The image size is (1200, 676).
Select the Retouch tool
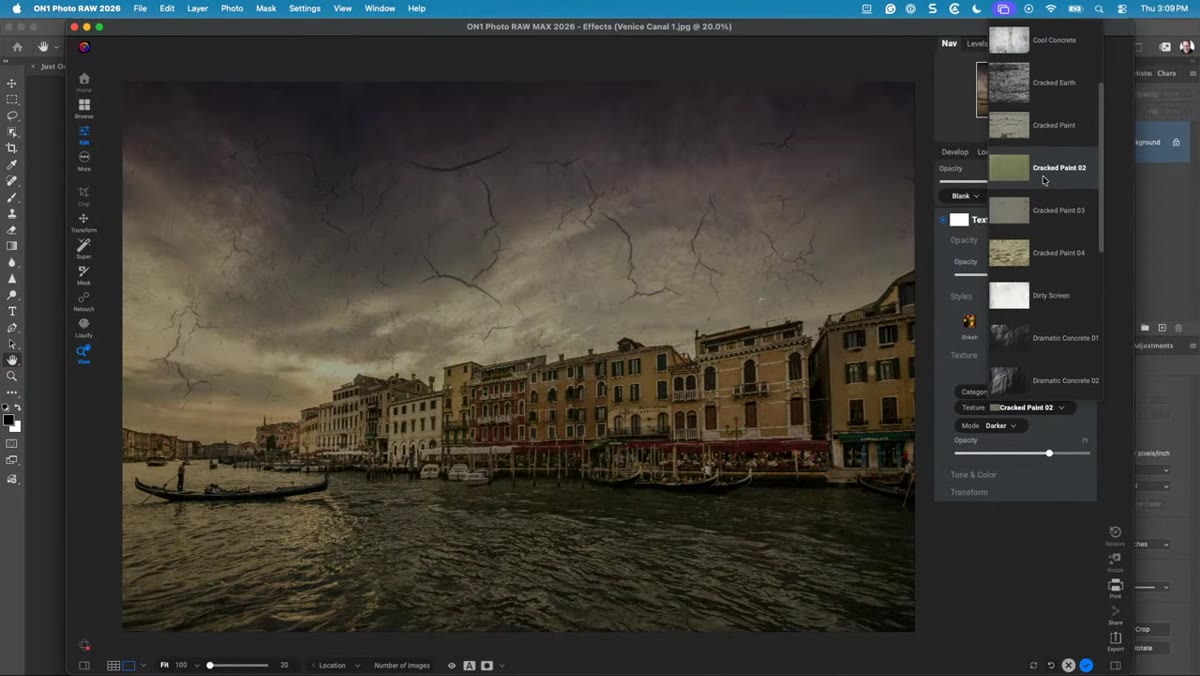coord(84,300)
